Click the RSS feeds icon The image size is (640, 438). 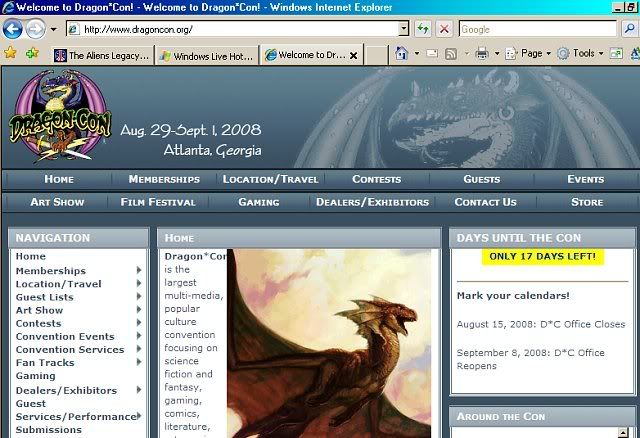click(x=451, y=53)
